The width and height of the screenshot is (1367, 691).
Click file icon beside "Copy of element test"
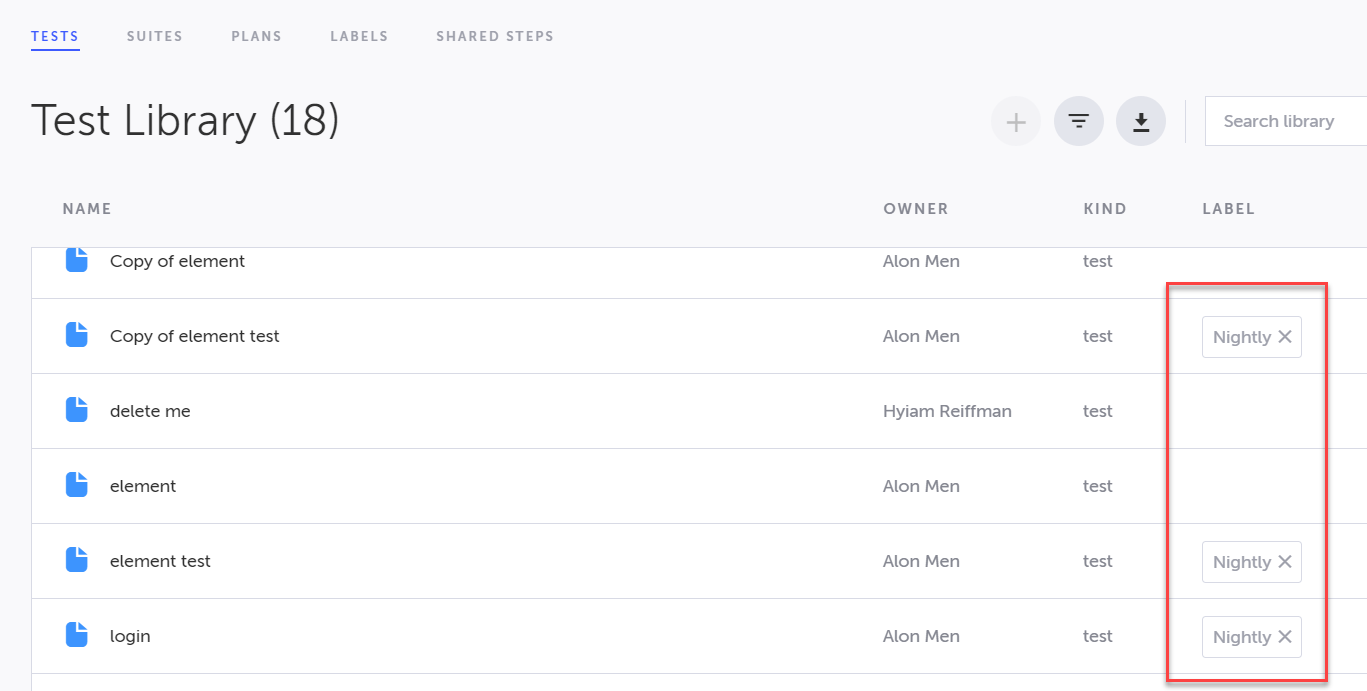[77, 335]
